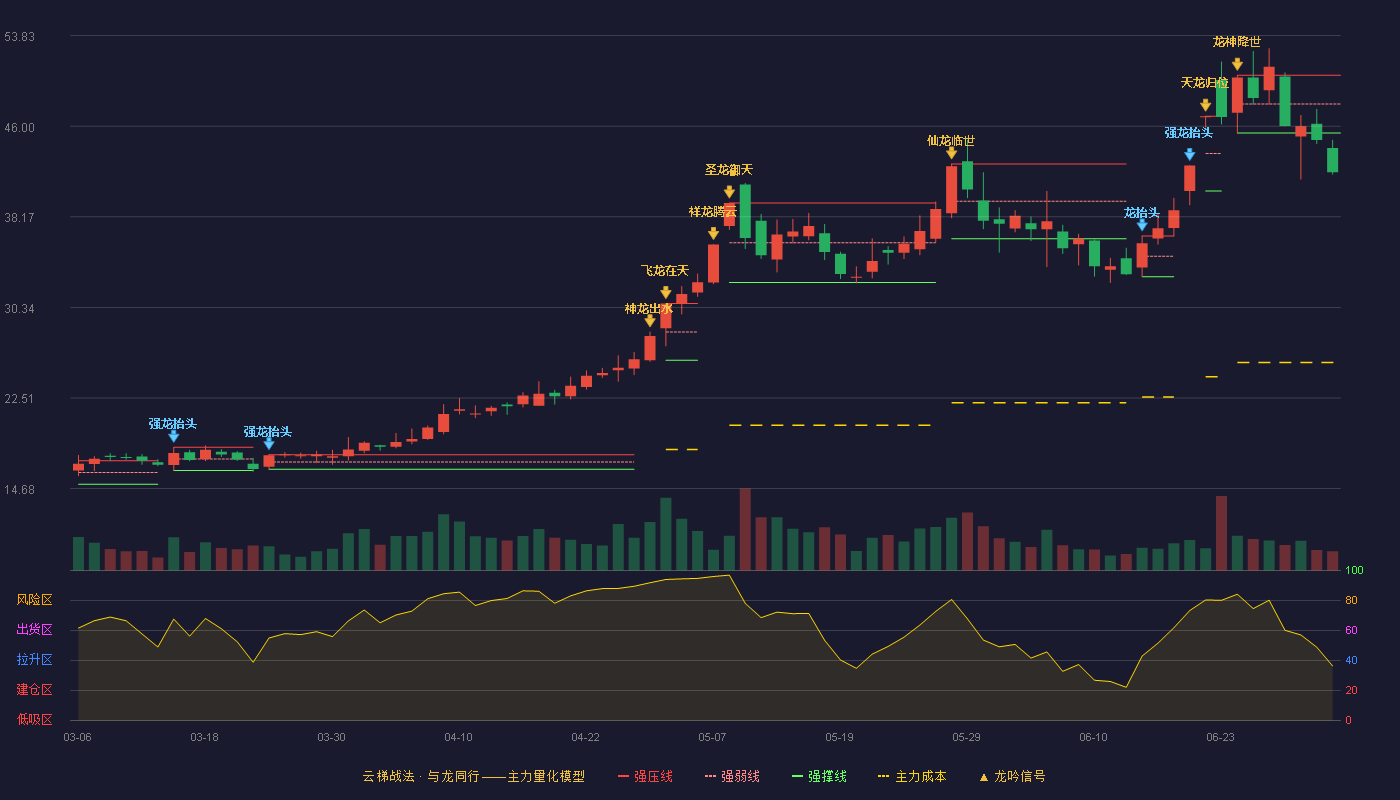This screenshot has width=1400, height=800.
Task: Click the yellow arrow under 神龙出水
Action: 650,321
